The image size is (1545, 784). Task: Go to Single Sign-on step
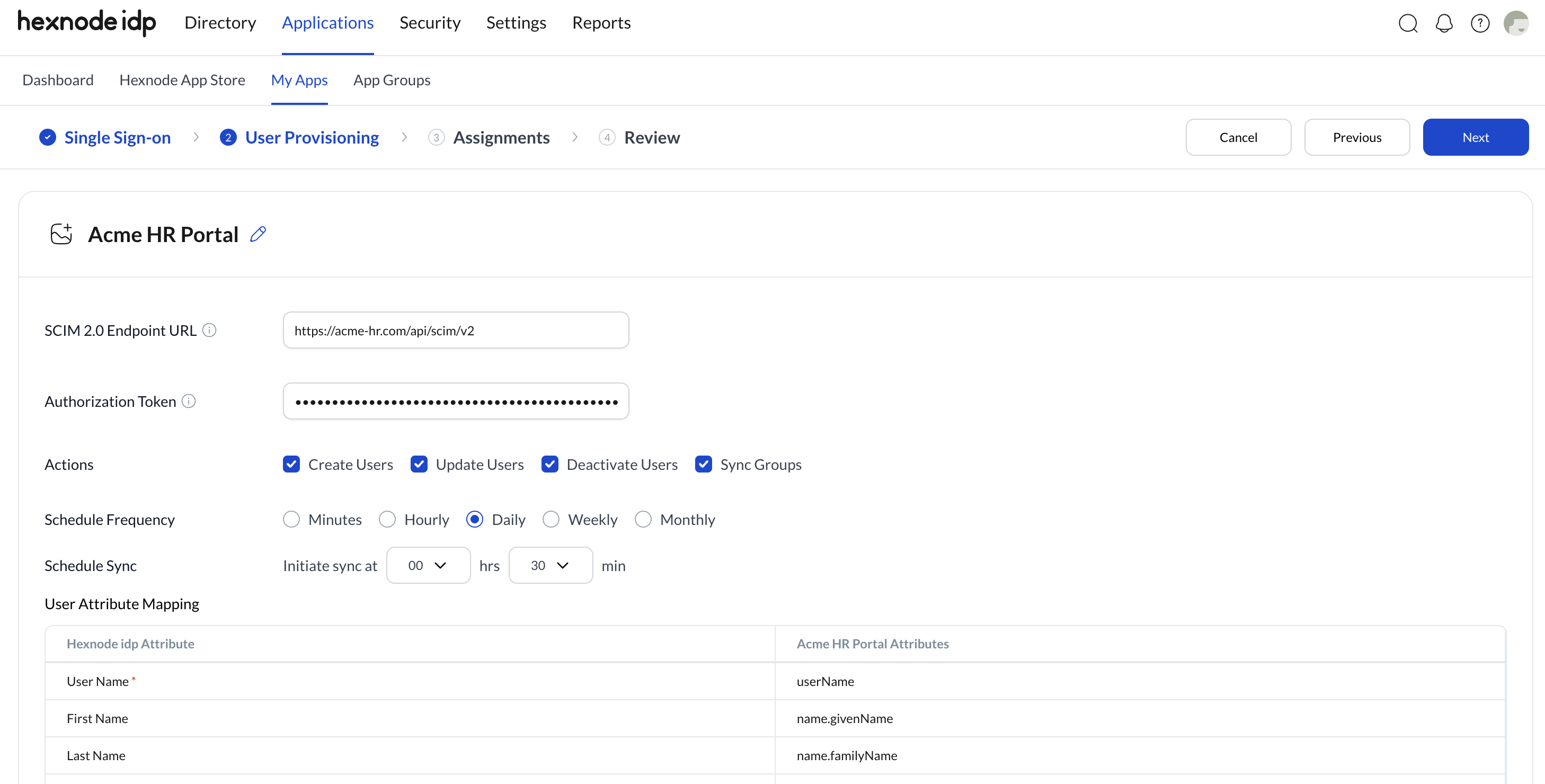118,137
